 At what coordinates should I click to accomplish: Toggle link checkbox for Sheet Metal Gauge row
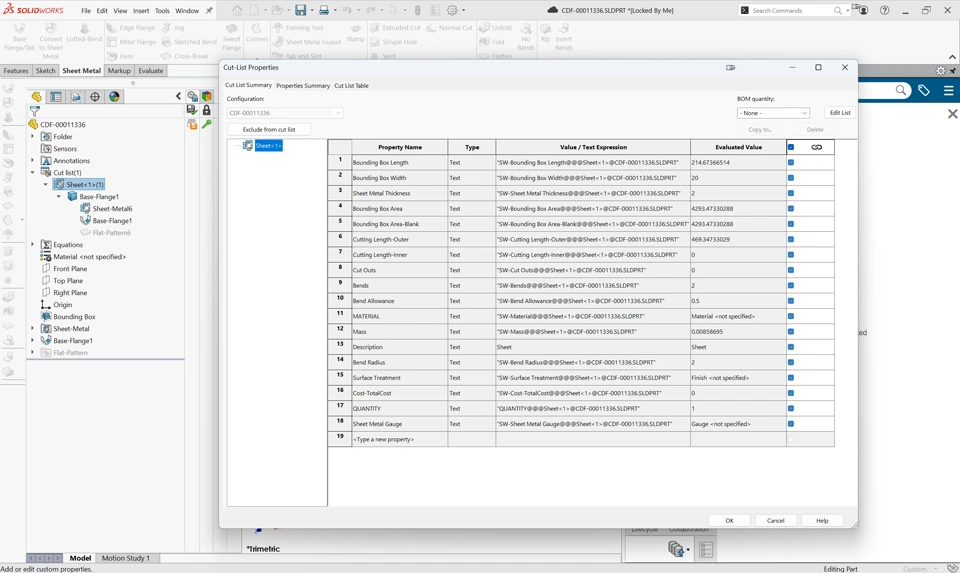[x=791, y=424]
